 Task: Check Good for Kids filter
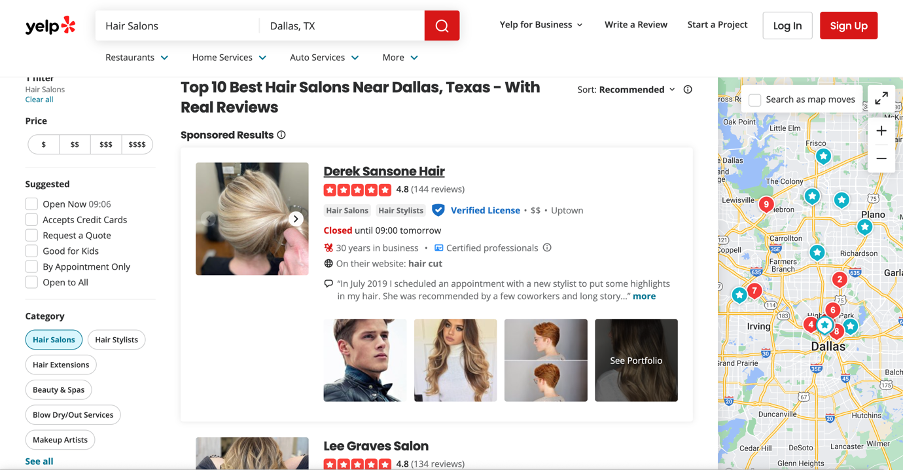(x=31, y=251)
